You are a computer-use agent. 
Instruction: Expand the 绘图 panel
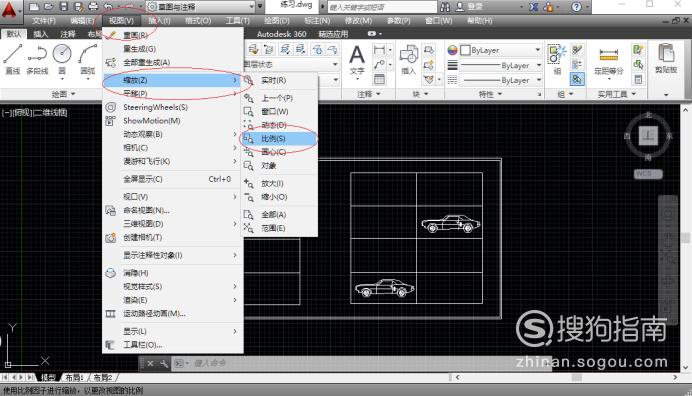tap(64, 94)
